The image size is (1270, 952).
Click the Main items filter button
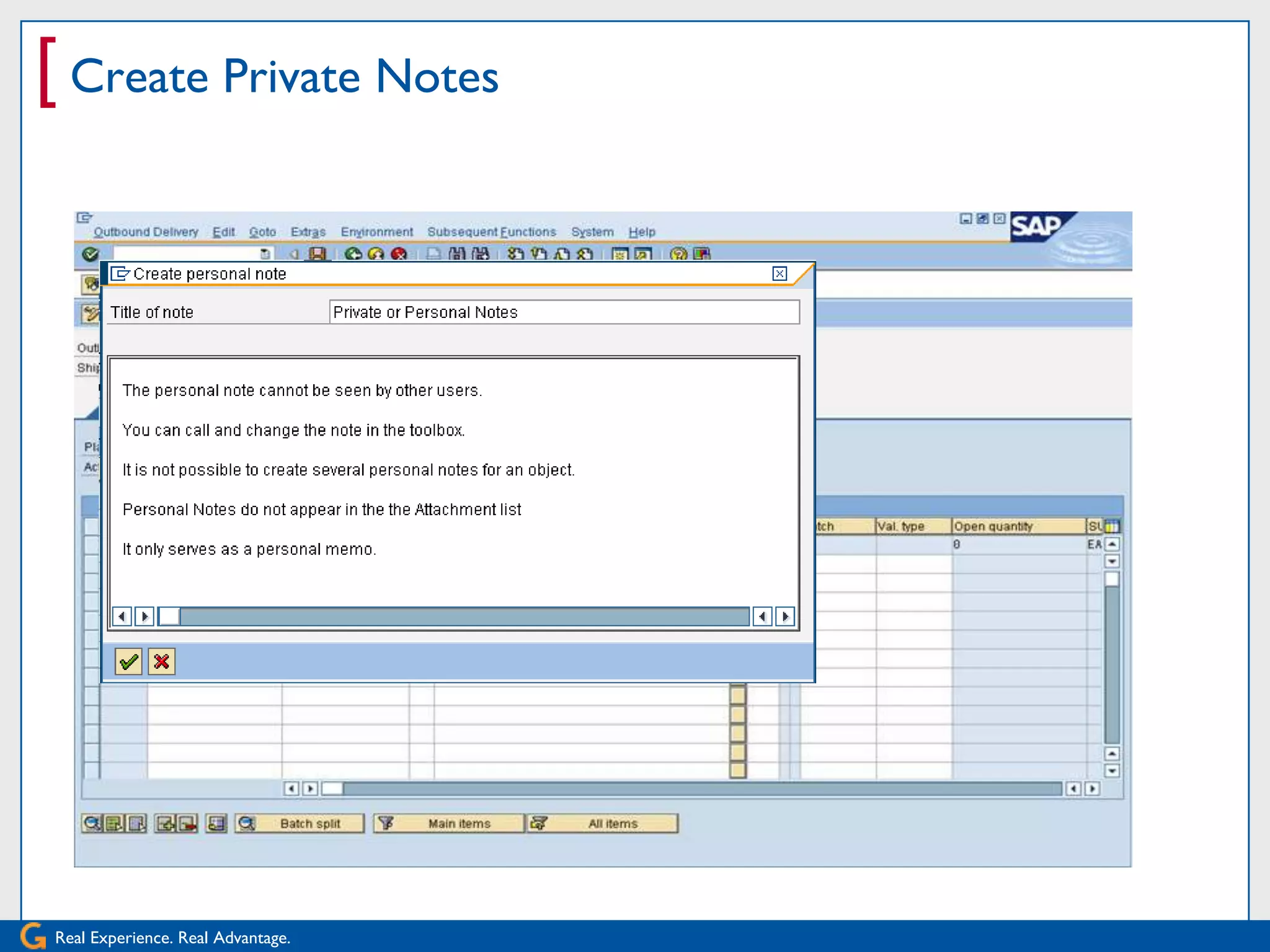pyautogui.click(x=449, y=824)
